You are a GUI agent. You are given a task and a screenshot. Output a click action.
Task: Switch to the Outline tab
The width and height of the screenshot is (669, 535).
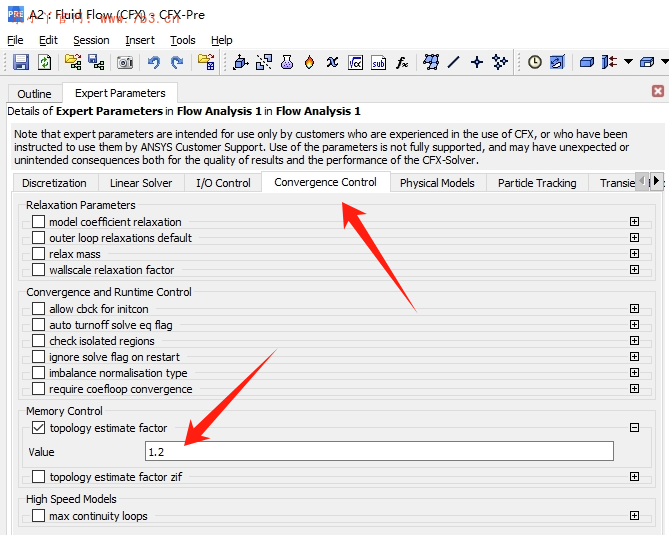tap(34, 94)
